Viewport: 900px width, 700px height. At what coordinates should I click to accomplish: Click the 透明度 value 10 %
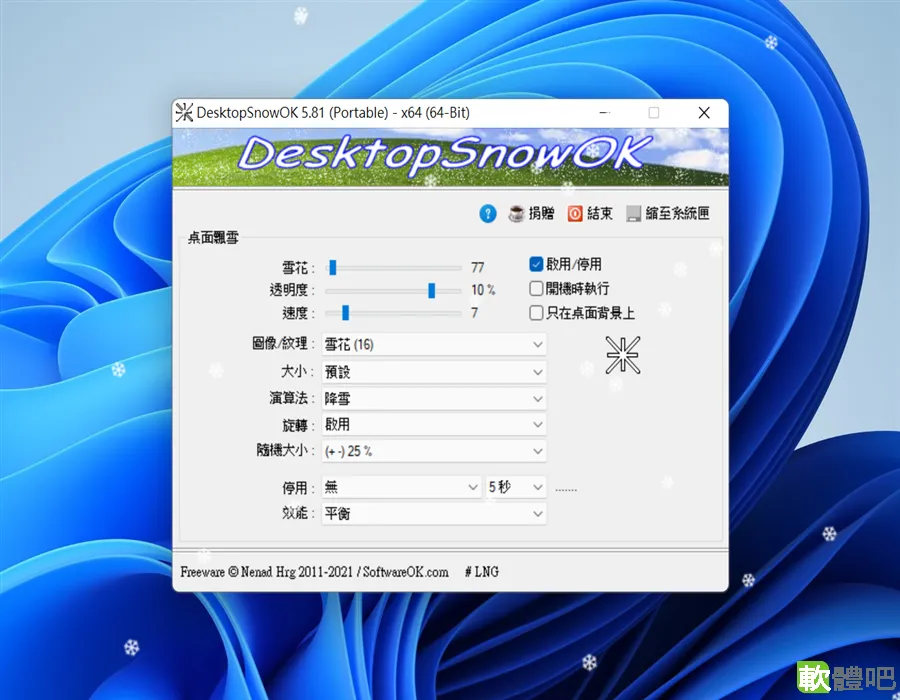483,290
